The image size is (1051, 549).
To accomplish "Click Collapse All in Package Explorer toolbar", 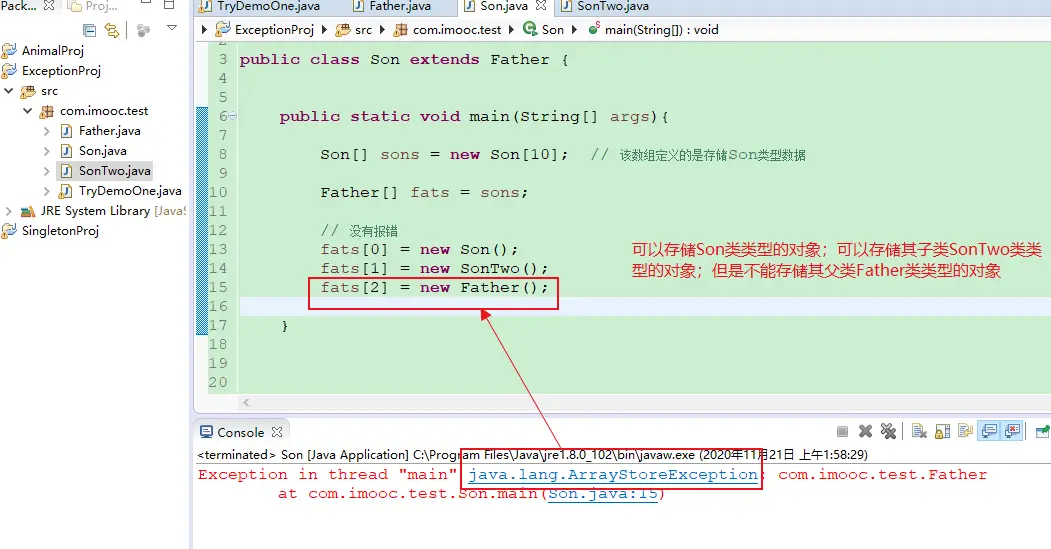I will [x=89, y=30].
